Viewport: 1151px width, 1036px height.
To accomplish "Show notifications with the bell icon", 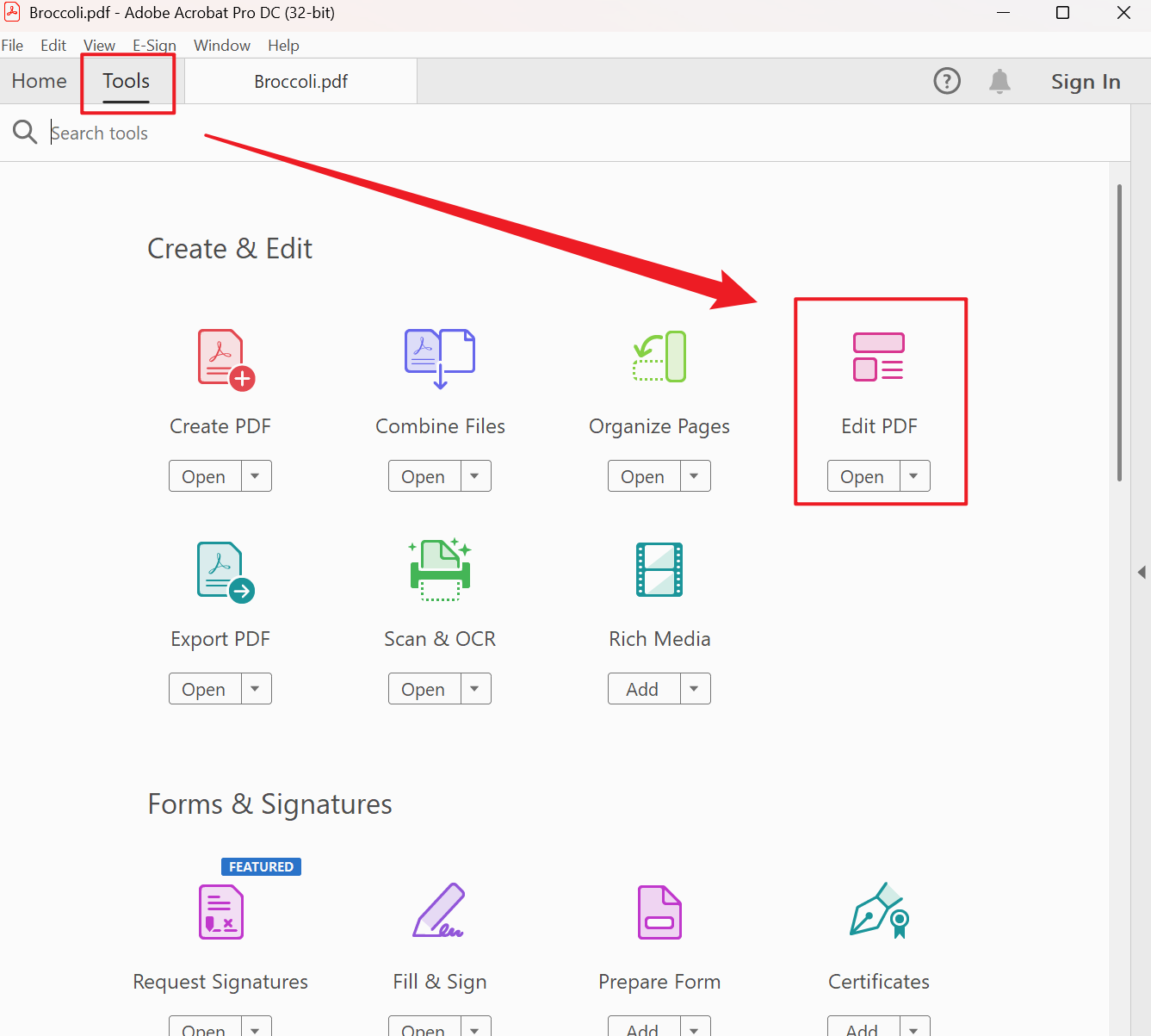I will point(999,81).
